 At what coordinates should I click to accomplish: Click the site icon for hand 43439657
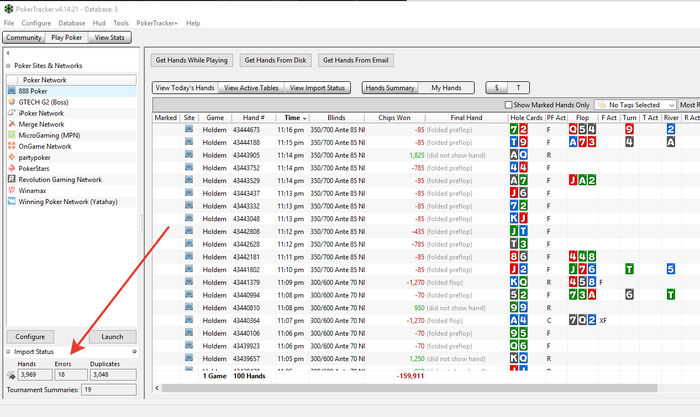coord(189,358)
